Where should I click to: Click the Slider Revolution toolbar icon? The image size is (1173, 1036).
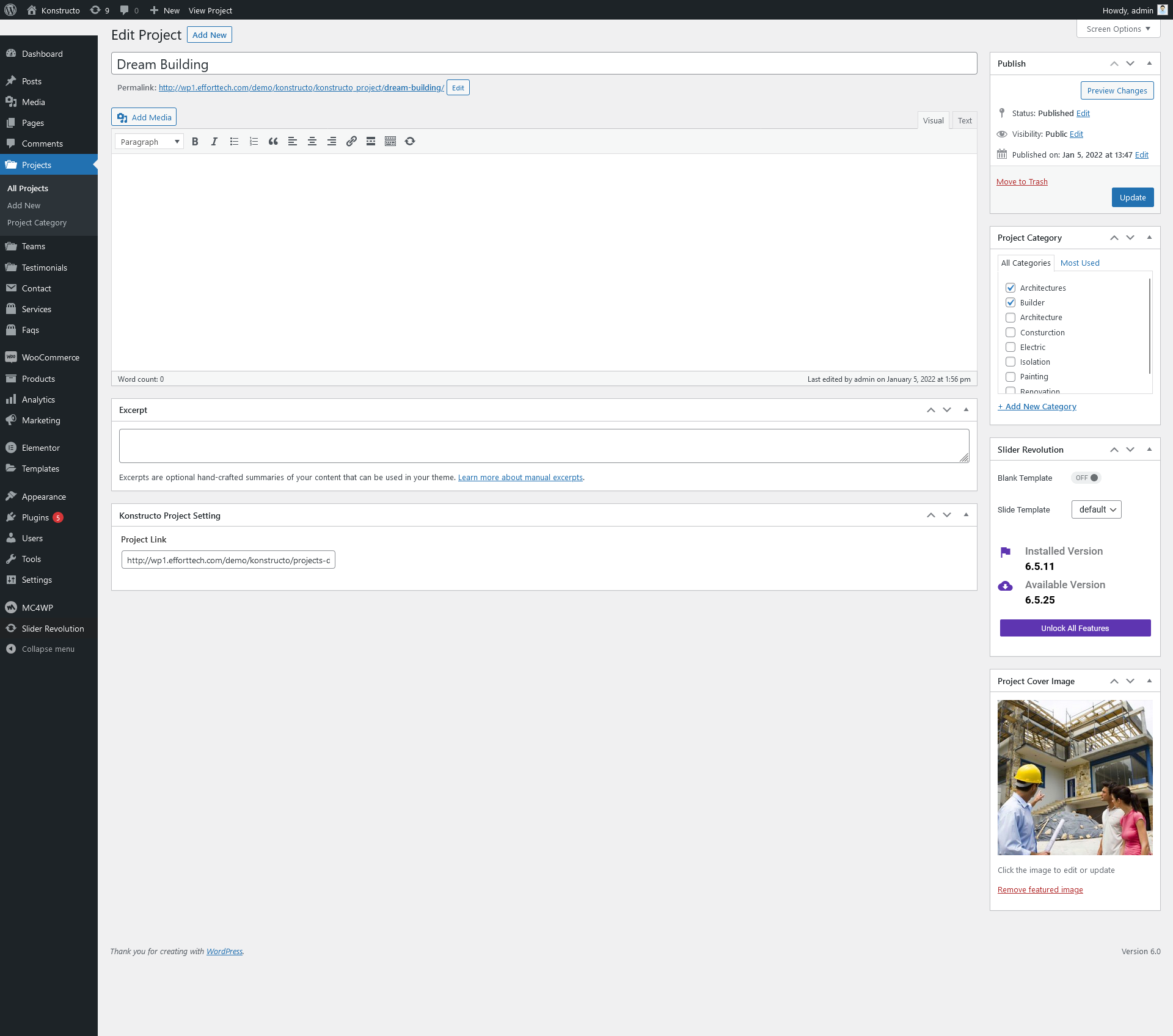[410, 142]
